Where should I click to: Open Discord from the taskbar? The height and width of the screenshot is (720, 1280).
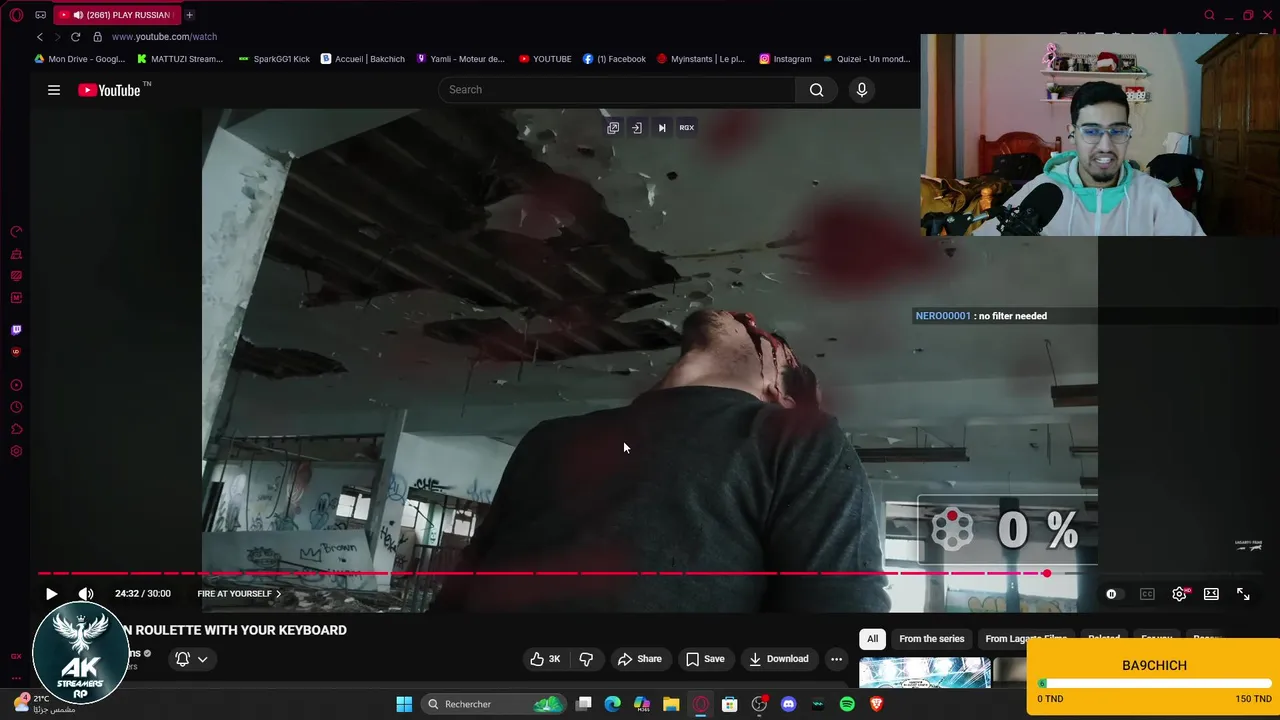point(788,704)
